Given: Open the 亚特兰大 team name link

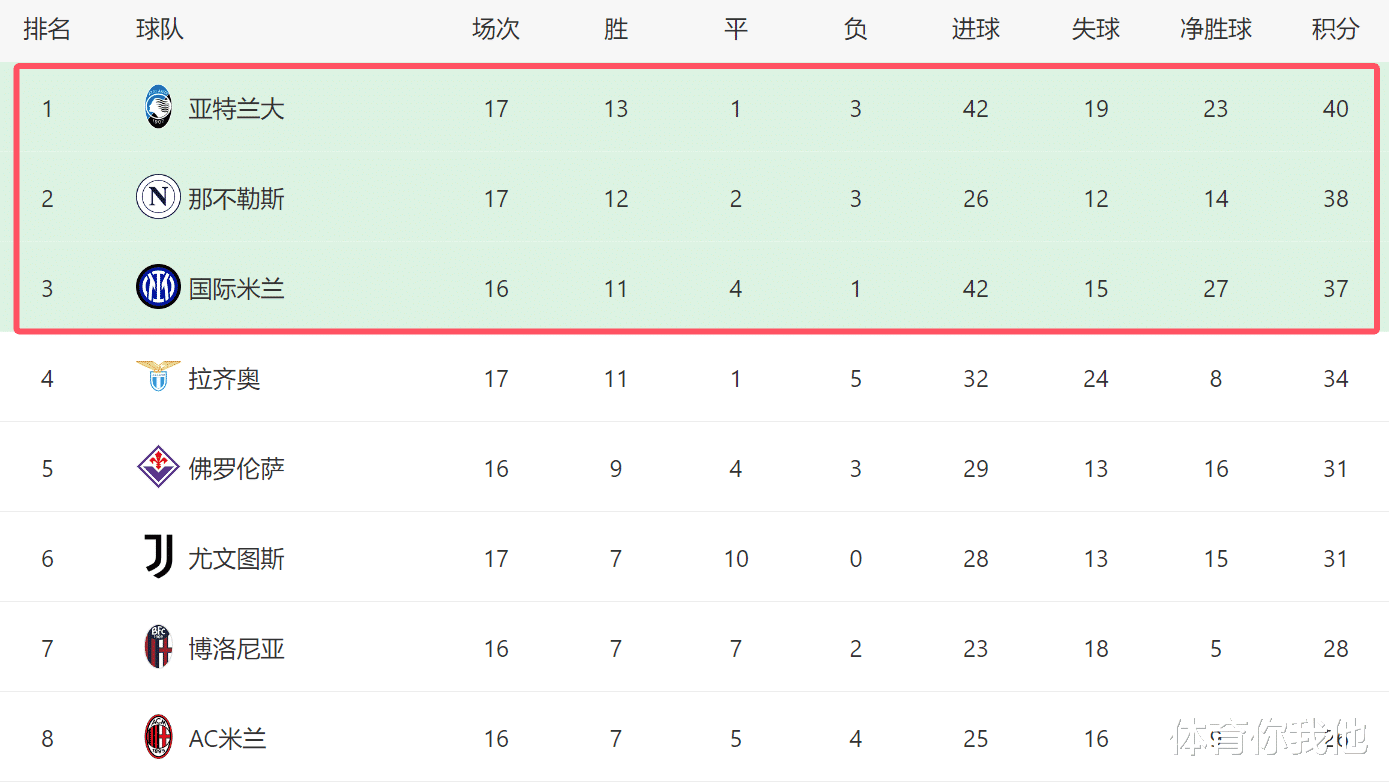Looking at the screenshot, I should [x=236, y=109].
